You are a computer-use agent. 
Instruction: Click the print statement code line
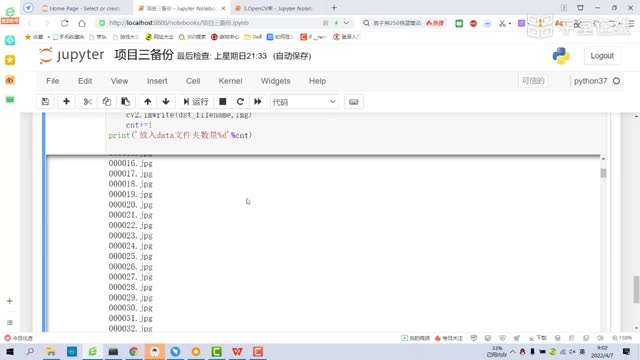[x=180, y=135]
